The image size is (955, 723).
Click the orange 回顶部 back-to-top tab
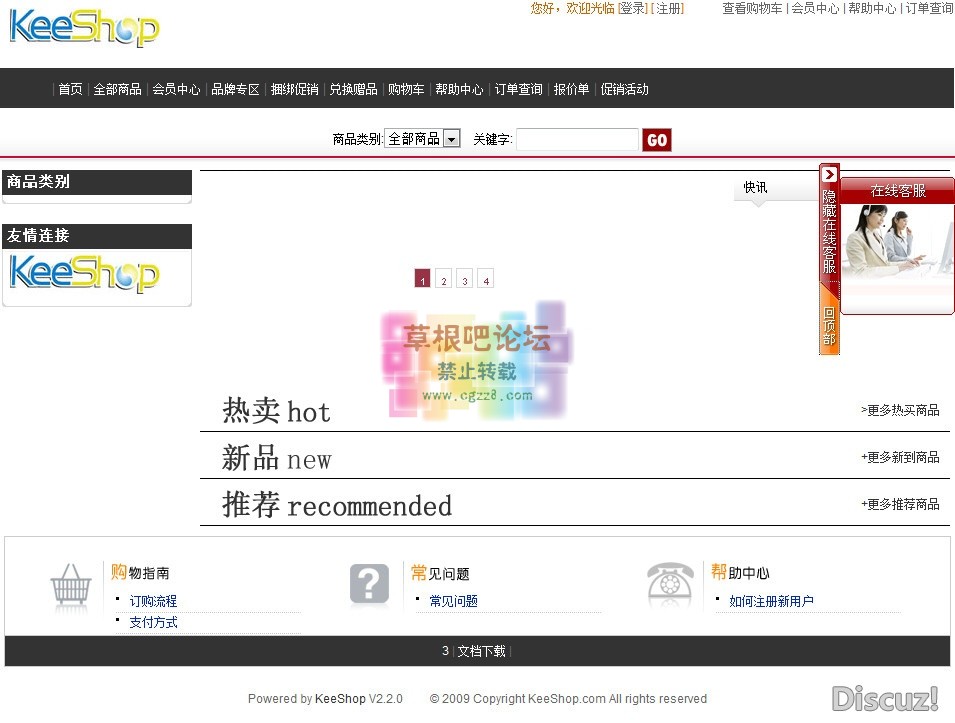coord(828,325)
